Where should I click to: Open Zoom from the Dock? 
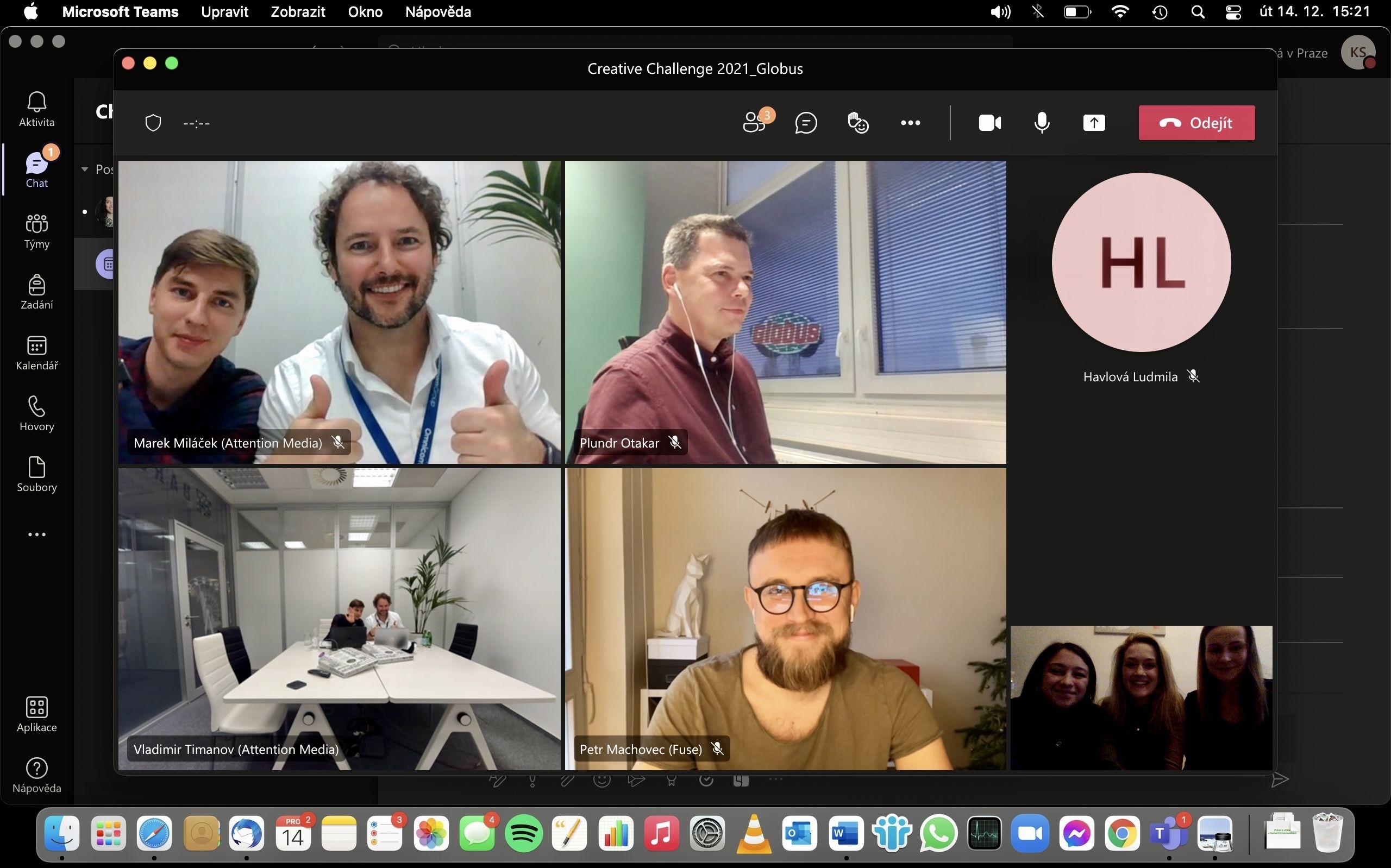pyautogui.click(x=1030, y=833)
